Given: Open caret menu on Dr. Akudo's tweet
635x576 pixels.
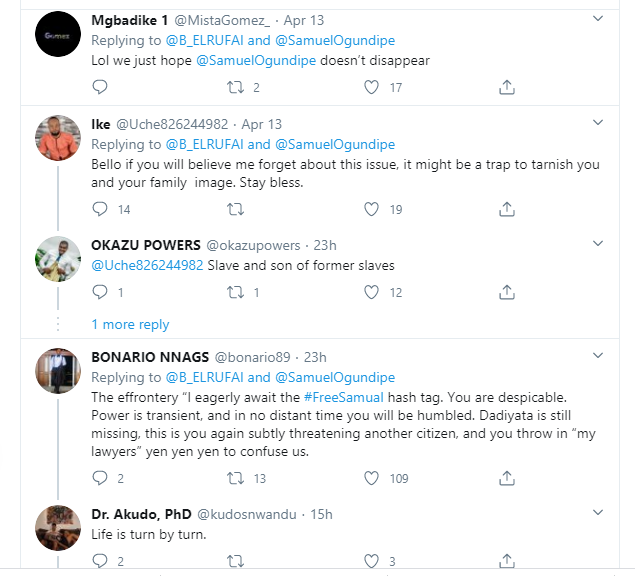Looking at the screenshot, I should pyautogui.click(x=599, y=513).
